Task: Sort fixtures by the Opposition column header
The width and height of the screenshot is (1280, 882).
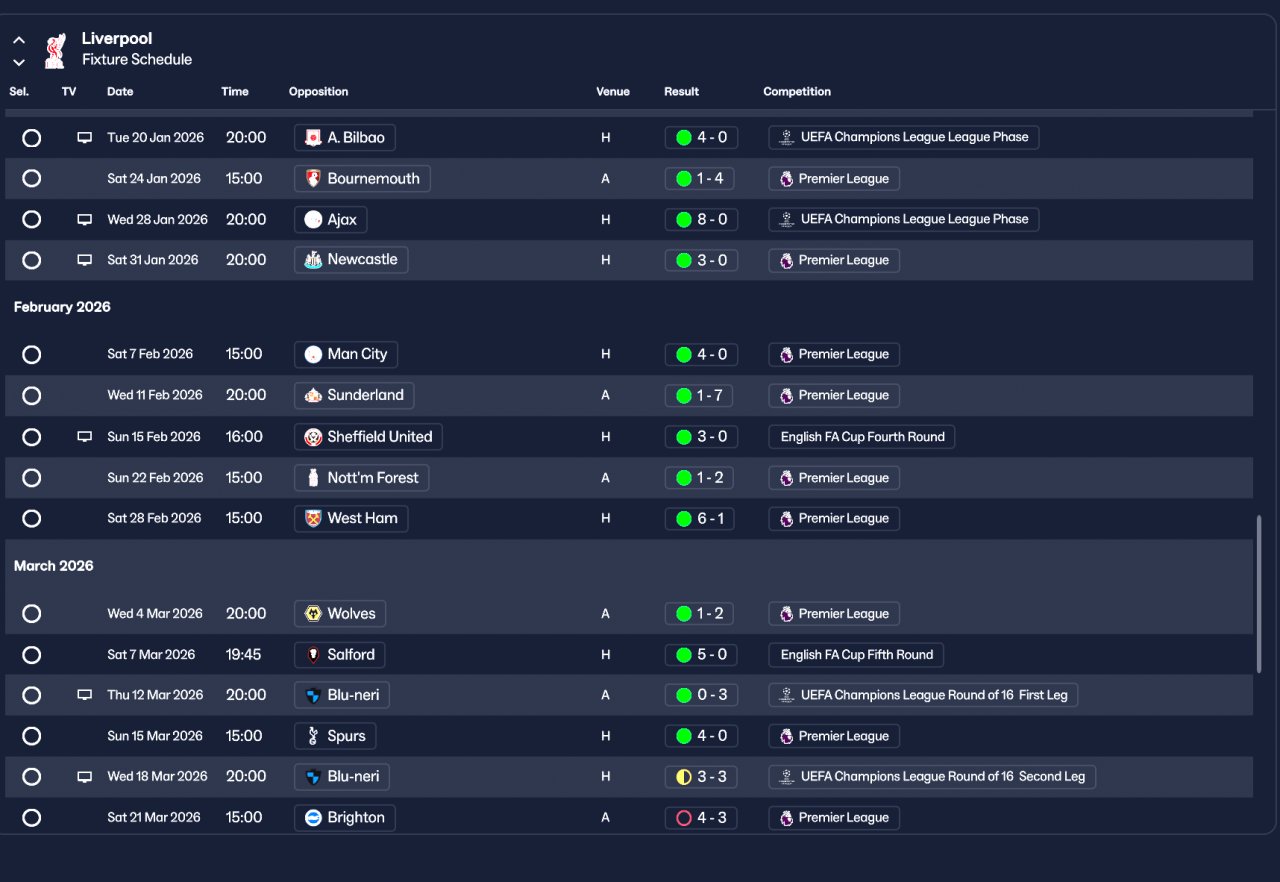Action: (319, 92)
